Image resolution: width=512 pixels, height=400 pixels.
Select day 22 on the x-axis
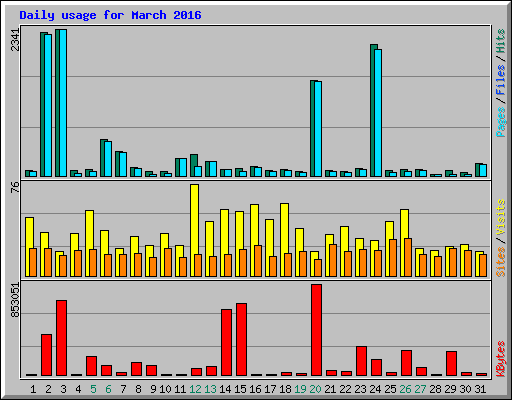pyautogui.click(x=345, y=389)
